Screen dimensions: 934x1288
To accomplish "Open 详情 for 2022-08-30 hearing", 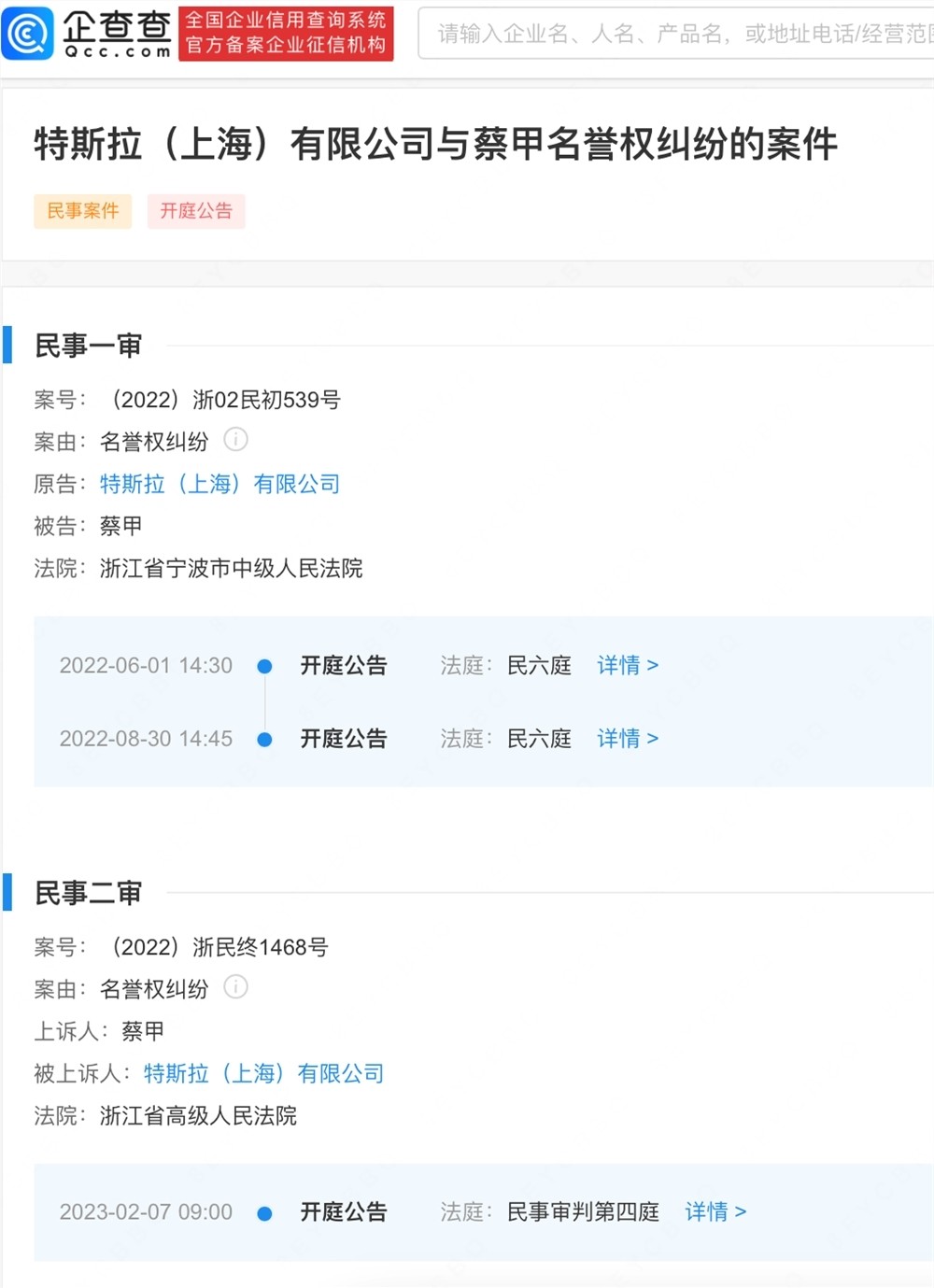I will click(x=628, y=739).
